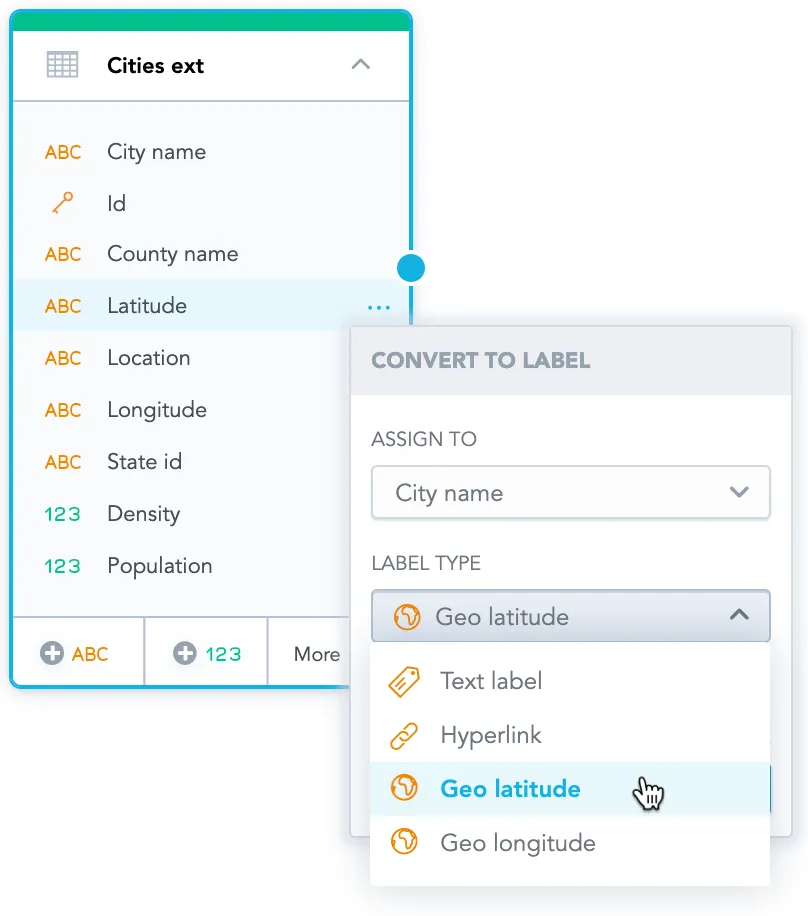Viewport: 808px width, 916px height.
Task: Click the add ABC text column button
Action: tap(78, 652)
